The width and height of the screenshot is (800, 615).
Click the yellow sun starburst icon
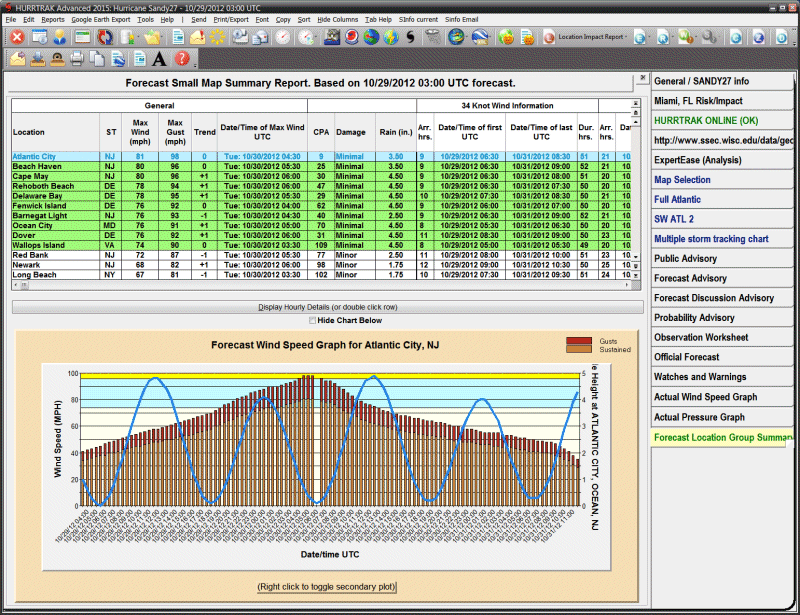coord(217,37)
